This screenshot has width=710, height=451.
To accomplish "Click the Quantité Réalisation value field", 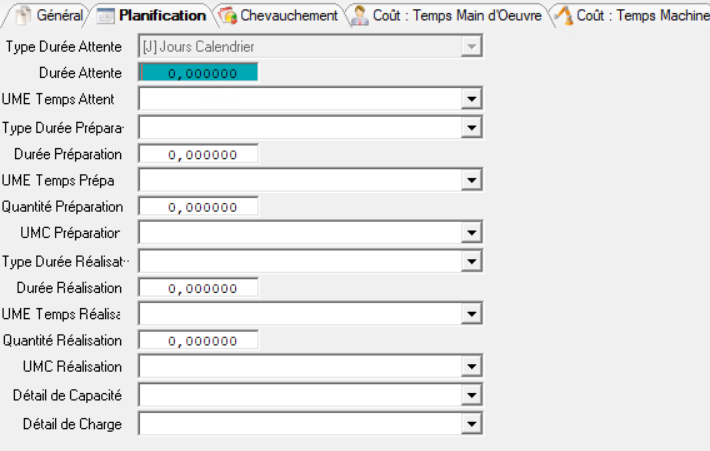I will click(199, 341).
